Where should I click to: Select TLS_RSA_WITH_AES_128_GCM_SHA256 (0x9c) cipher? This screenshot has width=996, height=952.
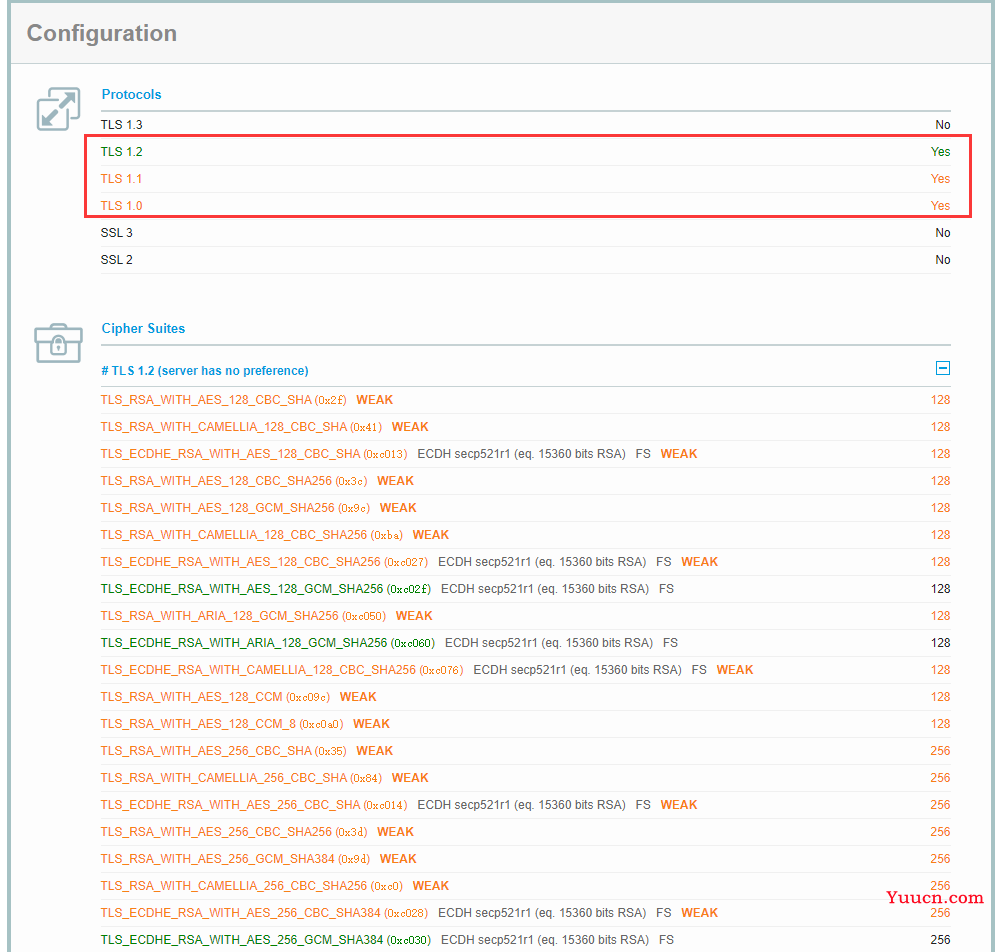(235, 508)
